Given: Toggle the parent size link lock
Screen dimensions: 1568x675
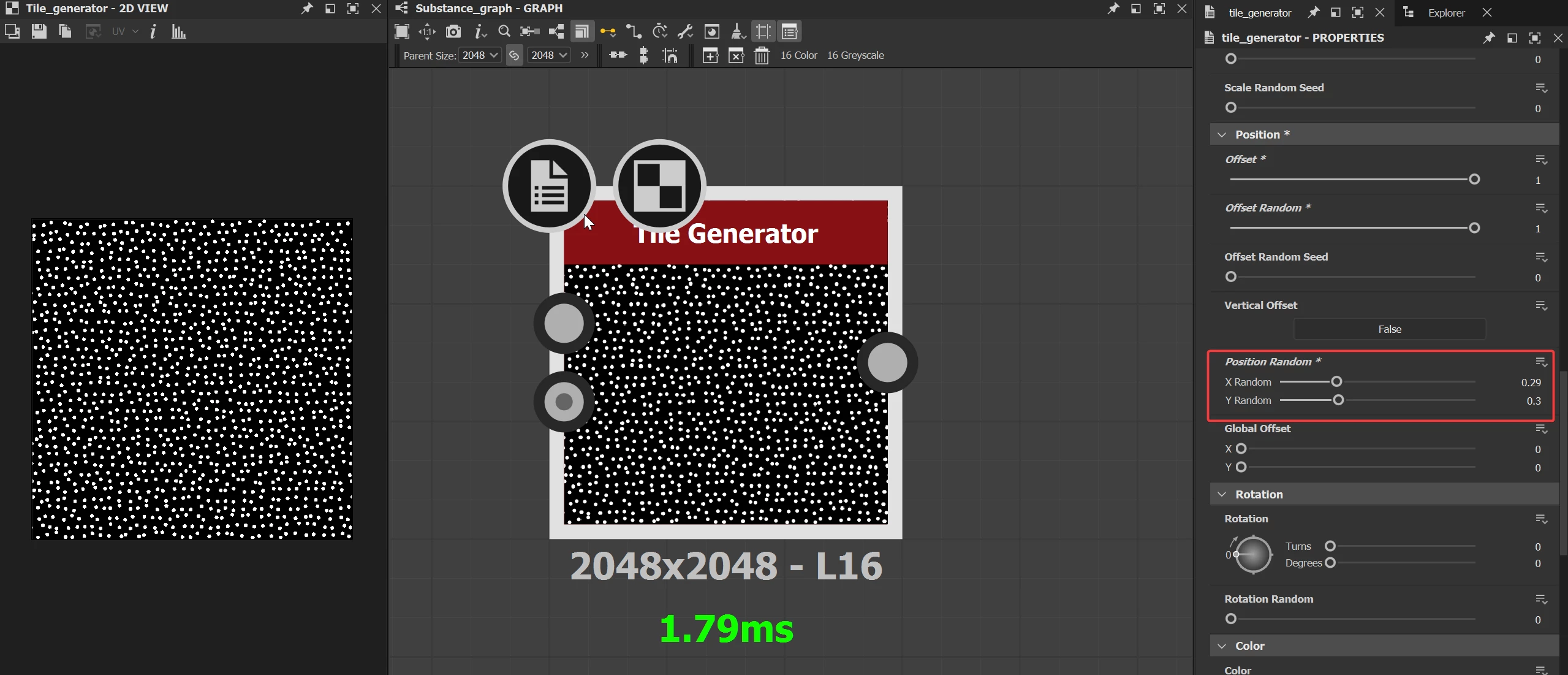Looking at the screenshot, I should pyautogui.click(x=514, y=55).
